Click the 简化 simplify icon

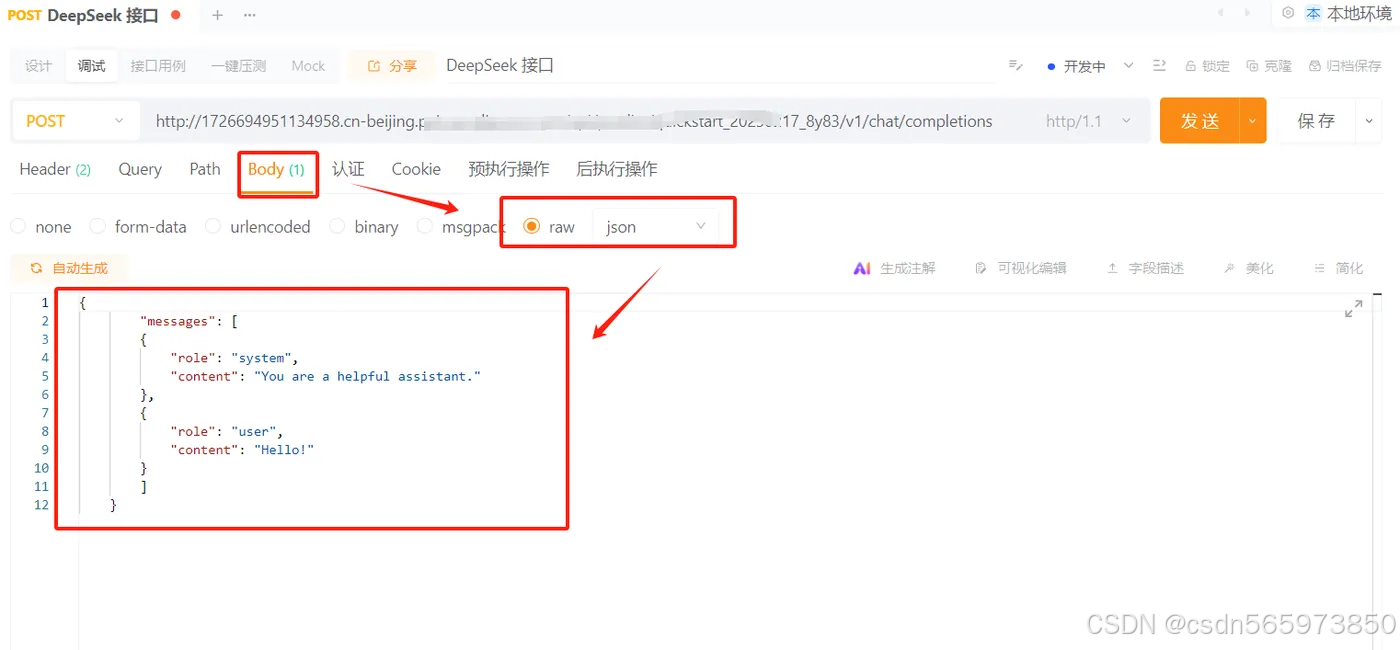[1318, 268]
